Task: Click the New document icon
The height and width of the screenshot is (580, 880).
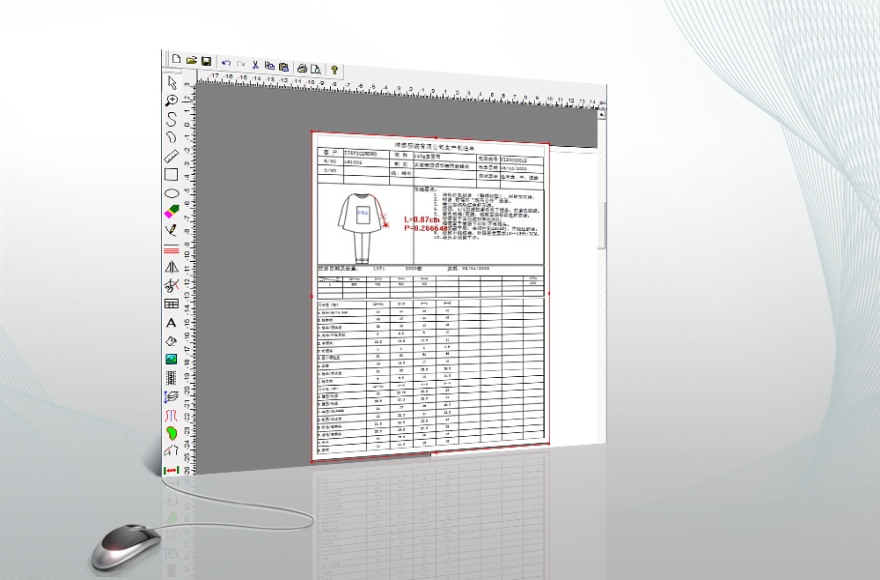Action: (177, 61)
